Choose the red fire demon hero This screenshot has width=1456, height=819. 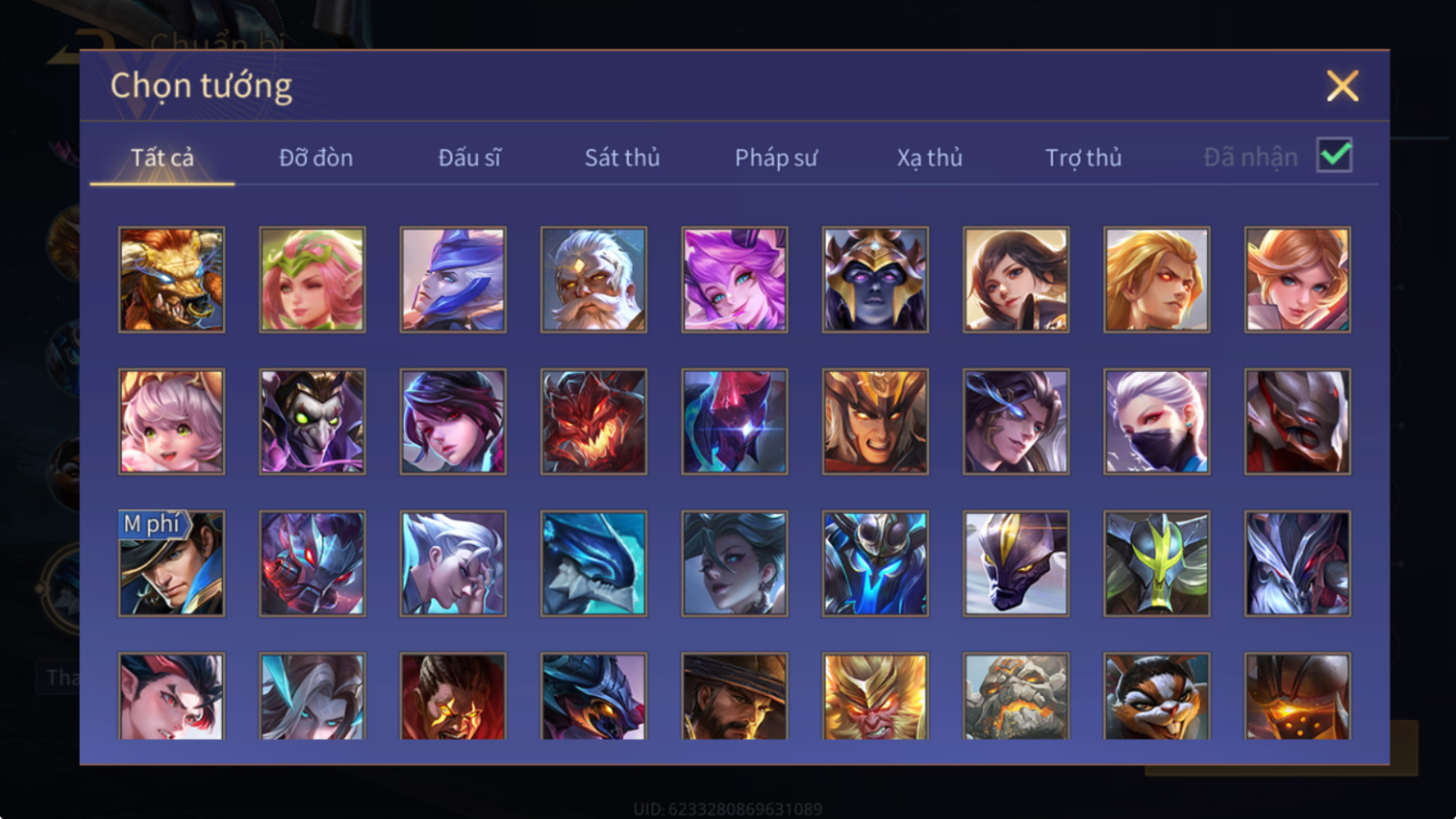point(594,421)
